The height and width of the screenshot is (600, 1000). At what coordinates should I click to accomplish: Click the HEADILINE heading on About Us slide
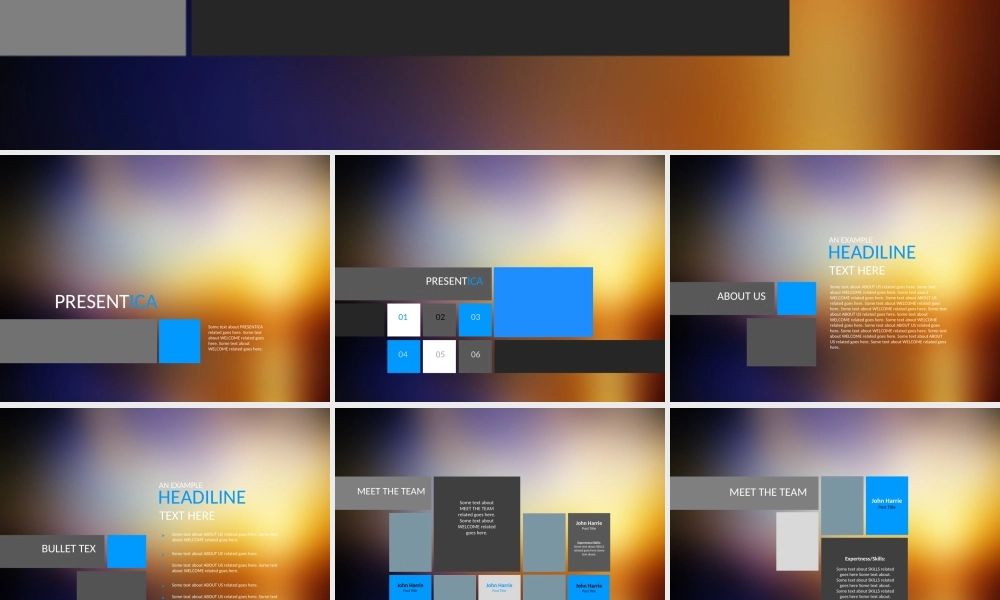[871, 253]
